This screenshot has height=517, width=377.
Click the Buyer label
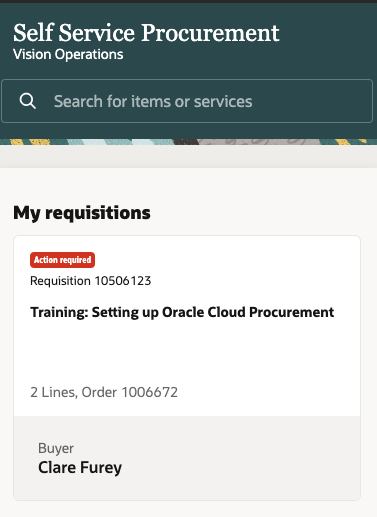click(56, 448)
